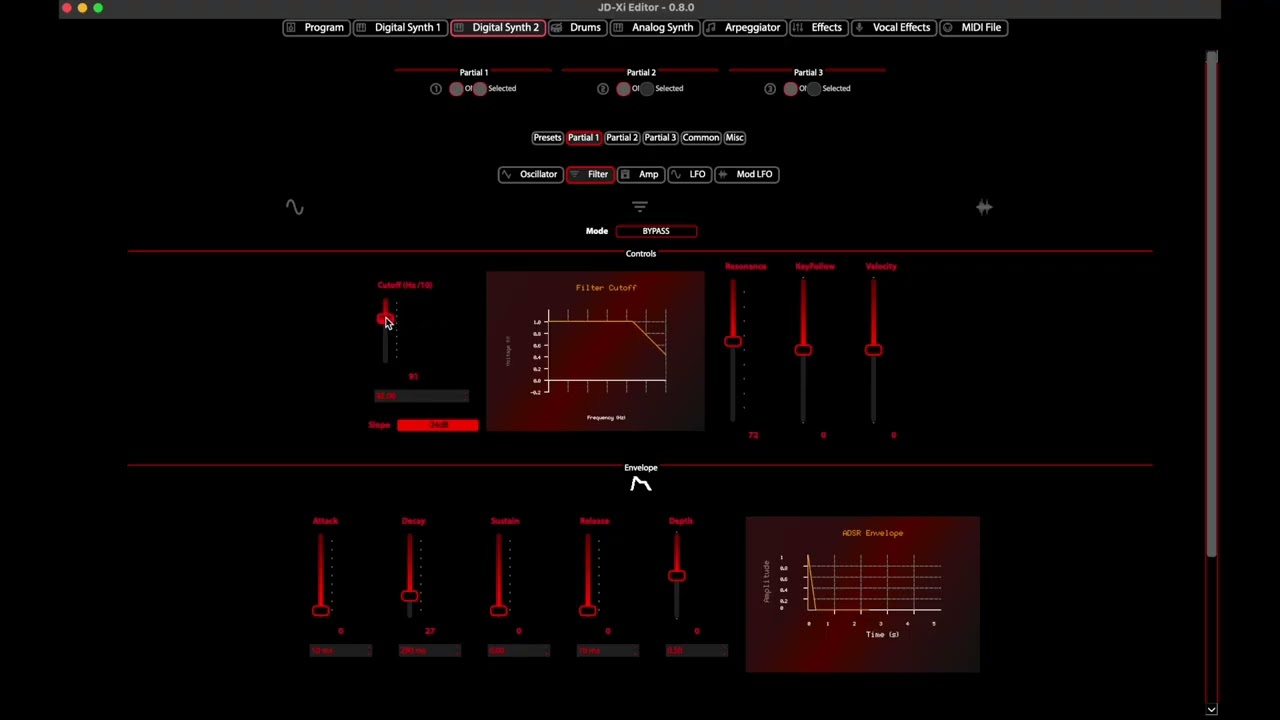Image resolution: width=1280 pixels, height=720 pixels.
Task: Click the circled 2 icon for Partial 2
Action: point(603,89)
